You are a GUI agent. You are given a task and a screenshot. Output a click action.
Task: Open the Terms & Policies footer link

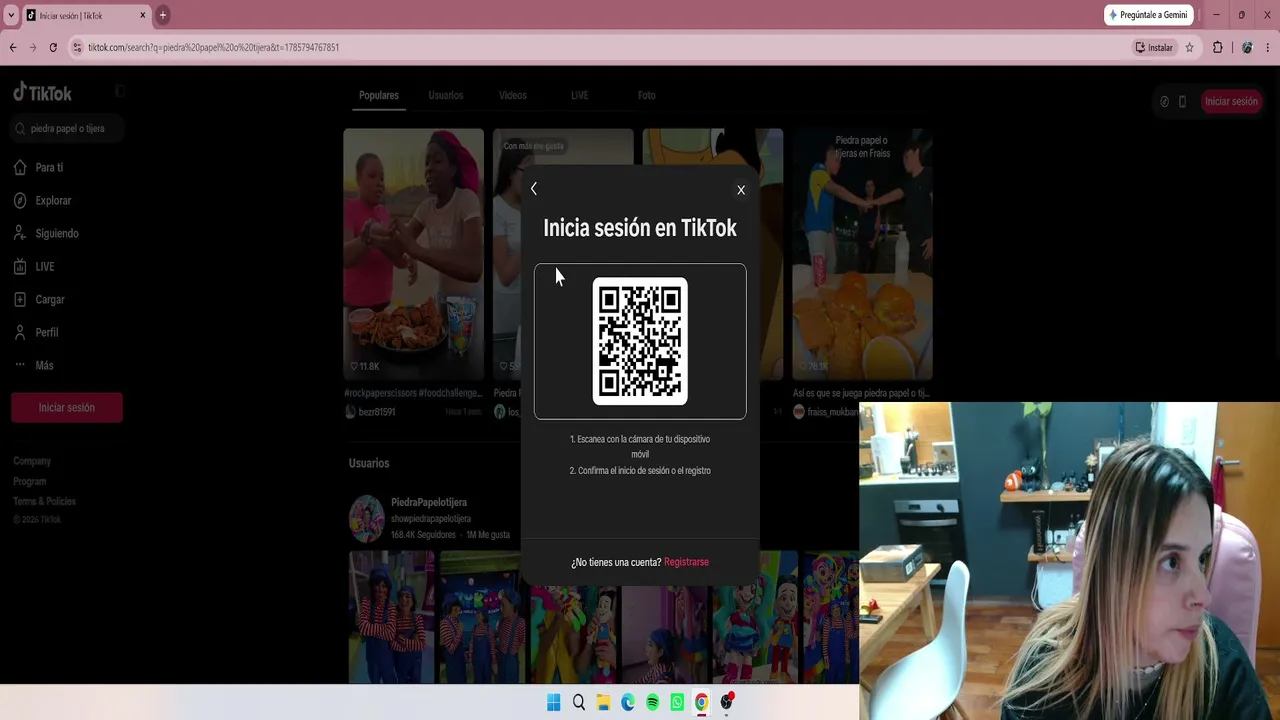(x=44, y=501)
